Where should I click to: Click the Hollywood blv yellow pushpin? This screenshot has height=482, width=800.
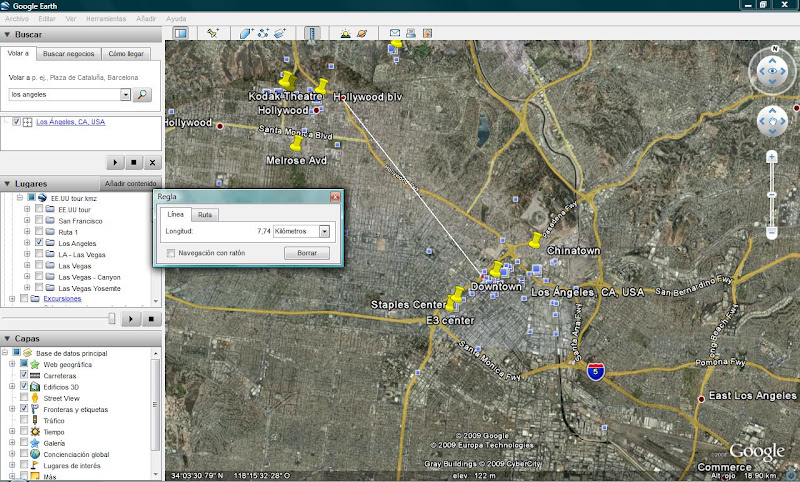[x=321, y=86]
